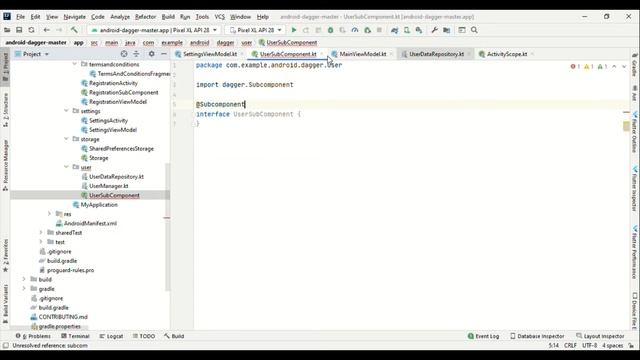The image size is (640, 360).
Task: Open the SDK Manager icon
Action: click(x=419, y=30)
